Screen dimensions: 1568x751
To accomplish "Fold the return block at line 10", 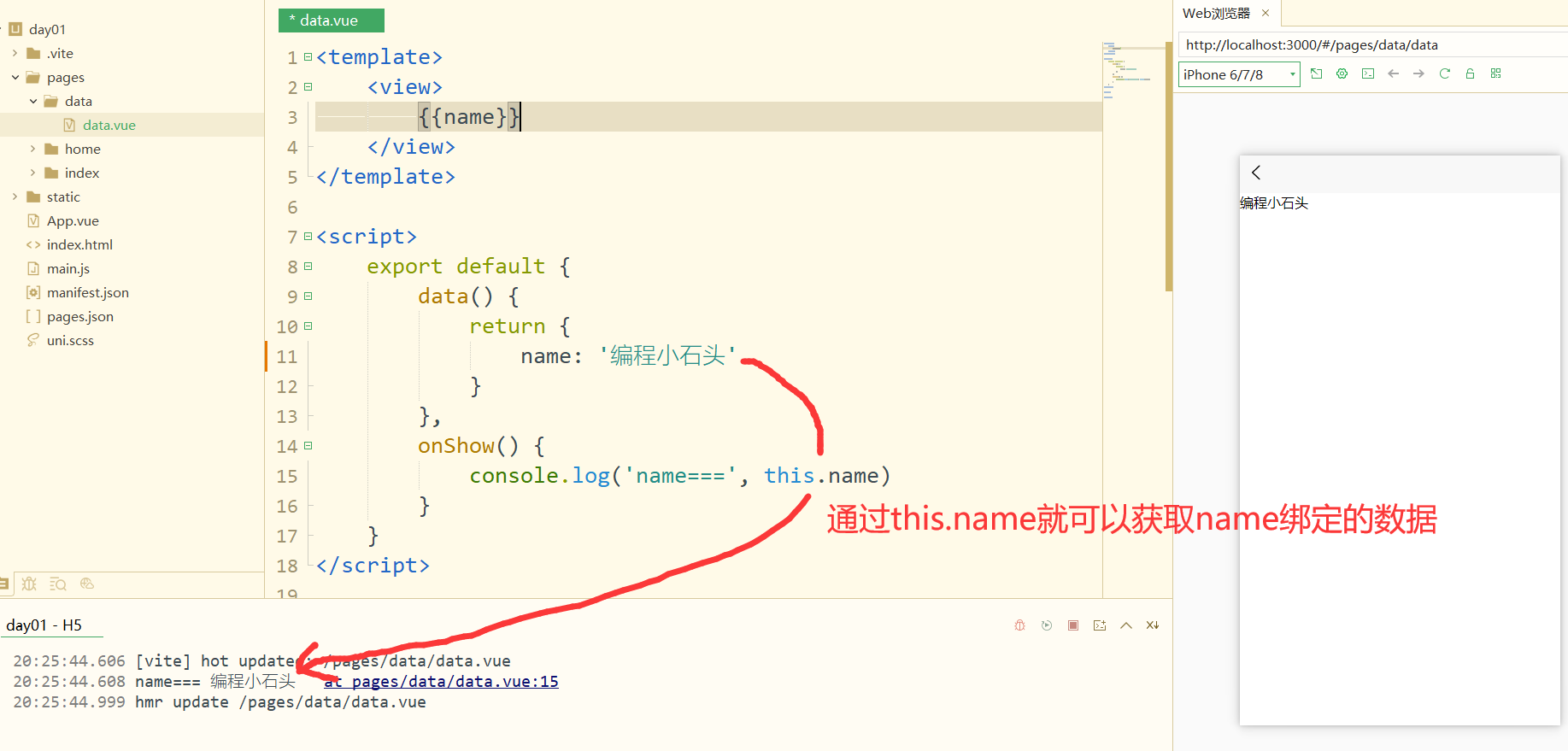I will (308, 326).
